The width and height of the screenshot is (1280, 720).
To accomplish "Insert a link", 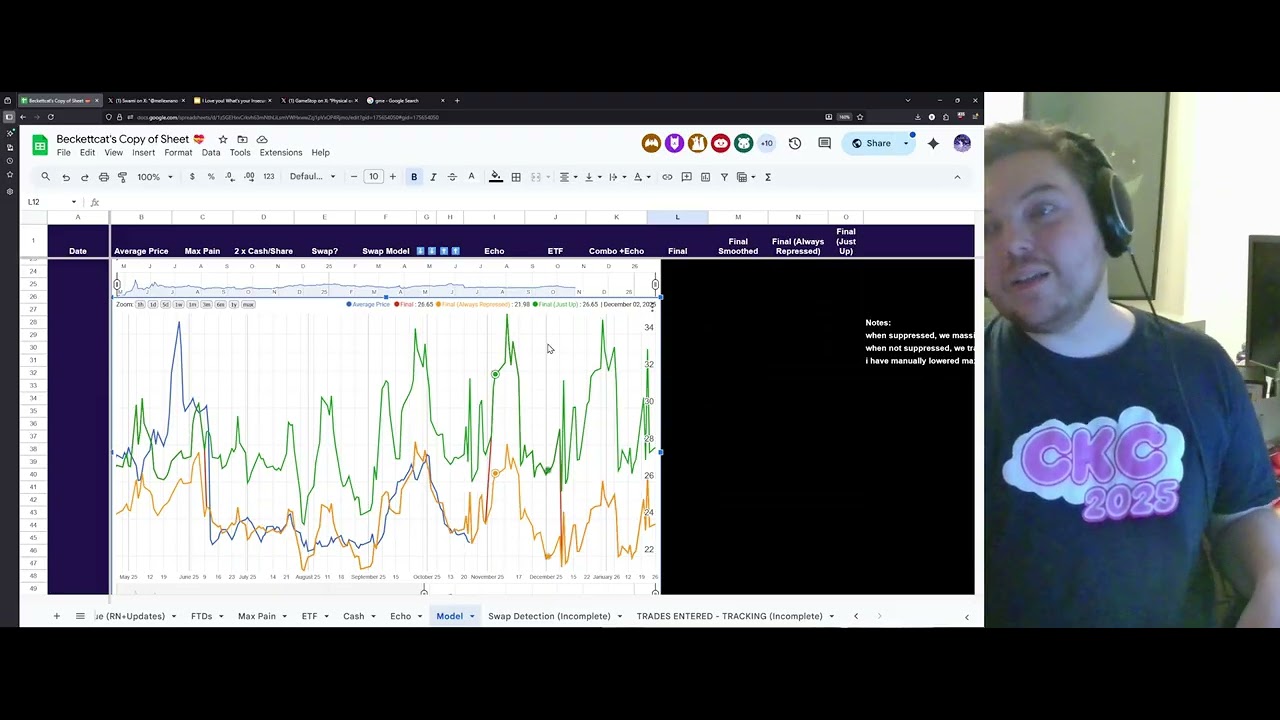I will click(667, 177).
